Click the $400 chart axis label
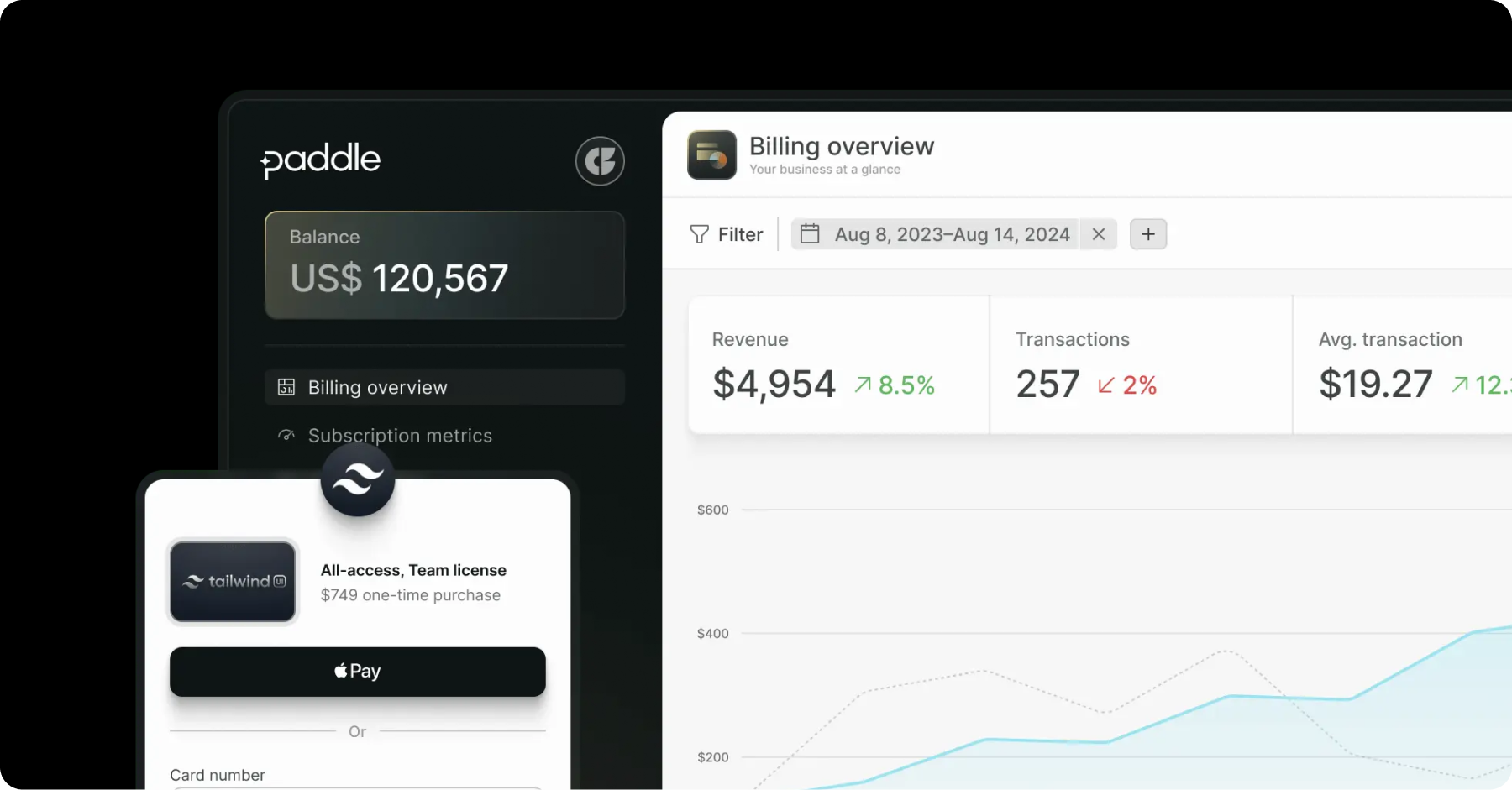1512x790 pixels. coord(713,634)
